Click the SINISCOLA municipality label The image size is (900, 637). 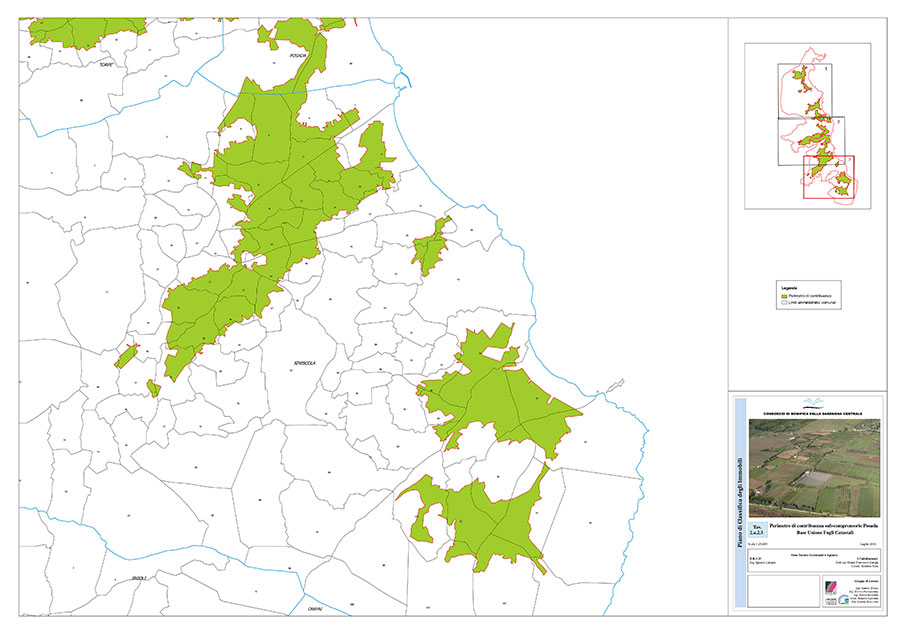coord(305,364)
